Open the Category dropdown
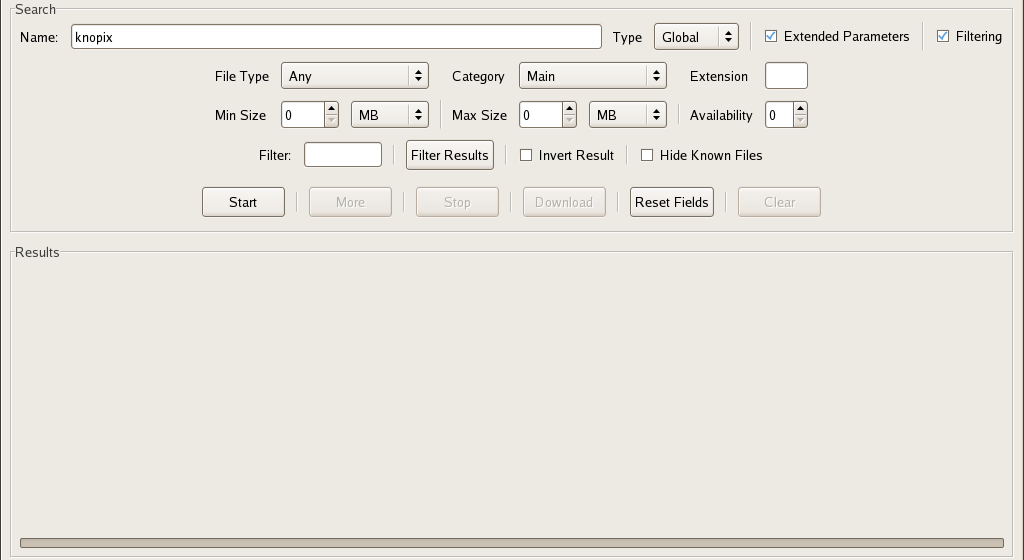1024x560 pixels. [x=592, y=76]
